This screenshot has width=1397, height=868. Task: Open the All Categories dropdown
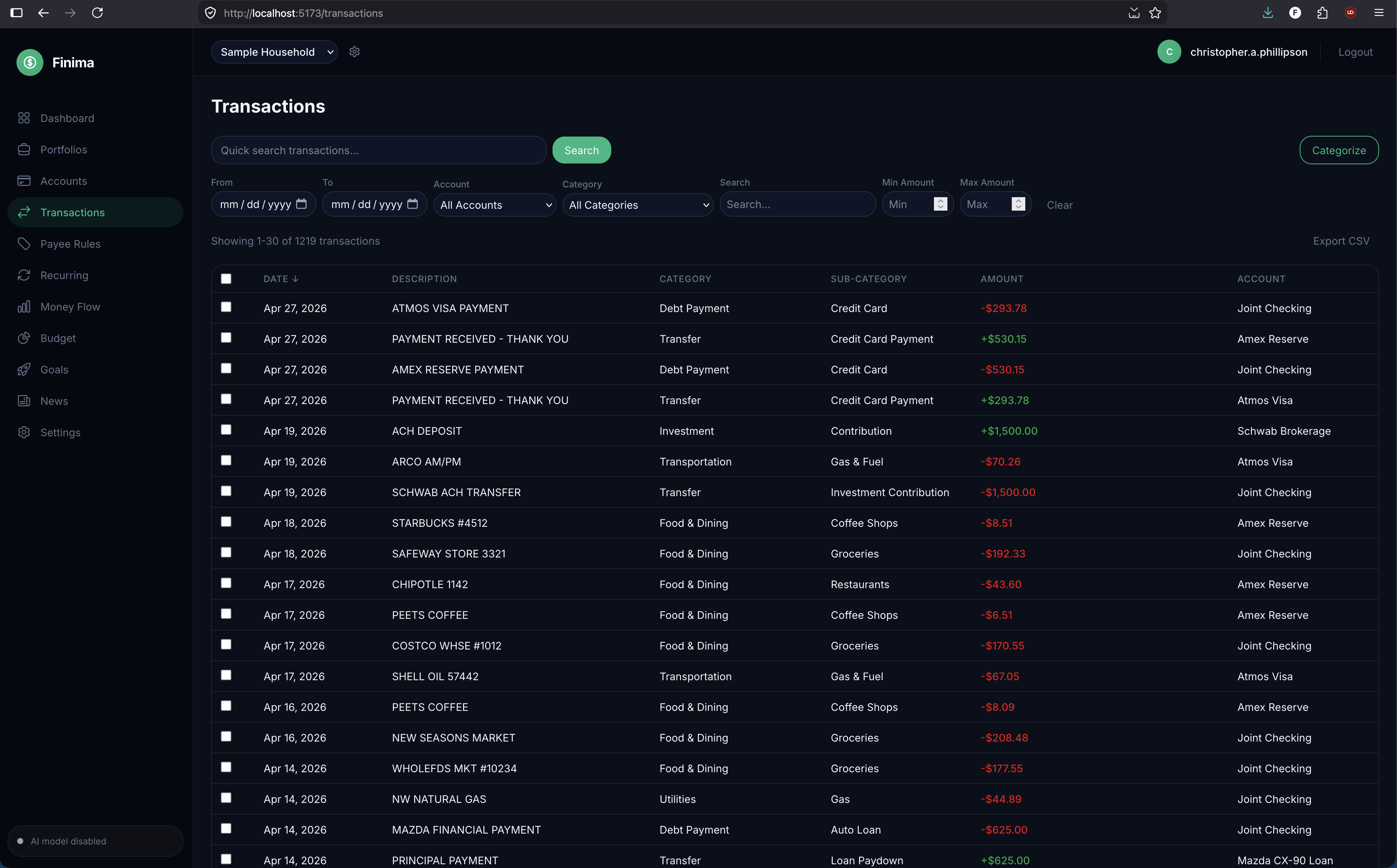[x=638, y=205]
